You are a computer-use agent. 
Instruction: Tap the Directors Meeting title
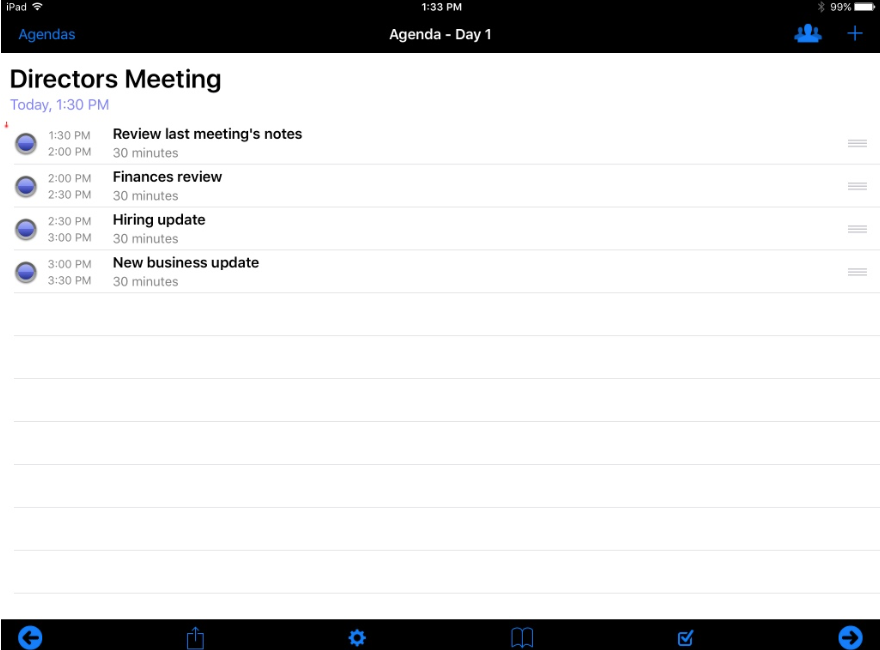pos(116,79)
